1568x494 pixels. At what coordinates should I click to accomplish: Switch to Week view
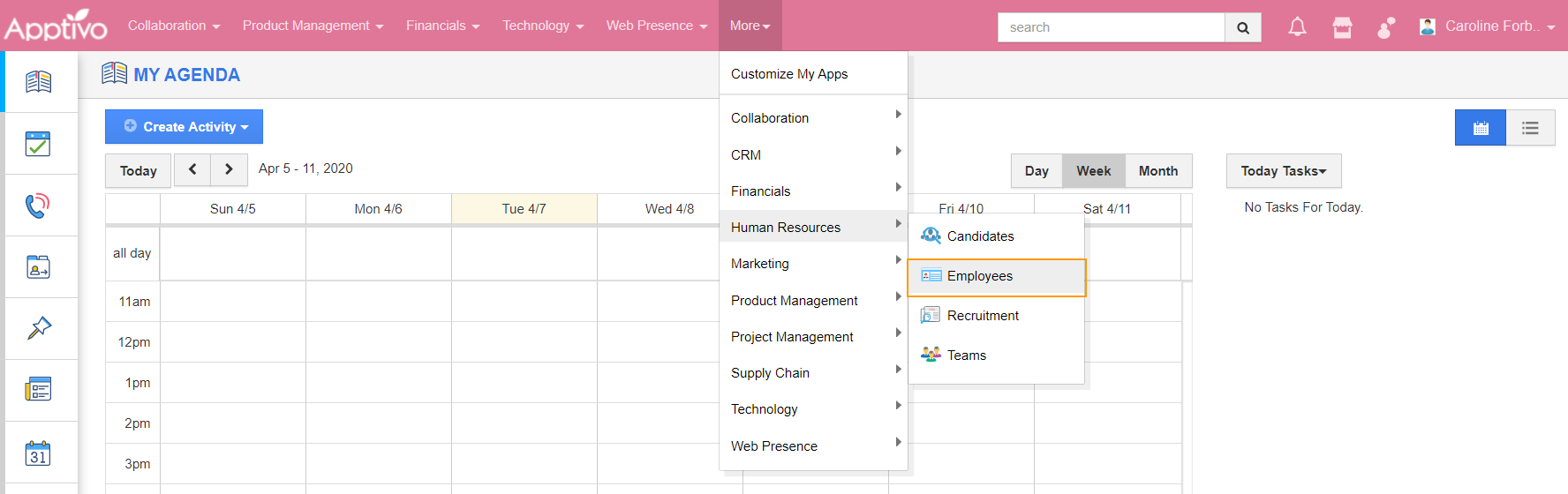[1094, 170]
